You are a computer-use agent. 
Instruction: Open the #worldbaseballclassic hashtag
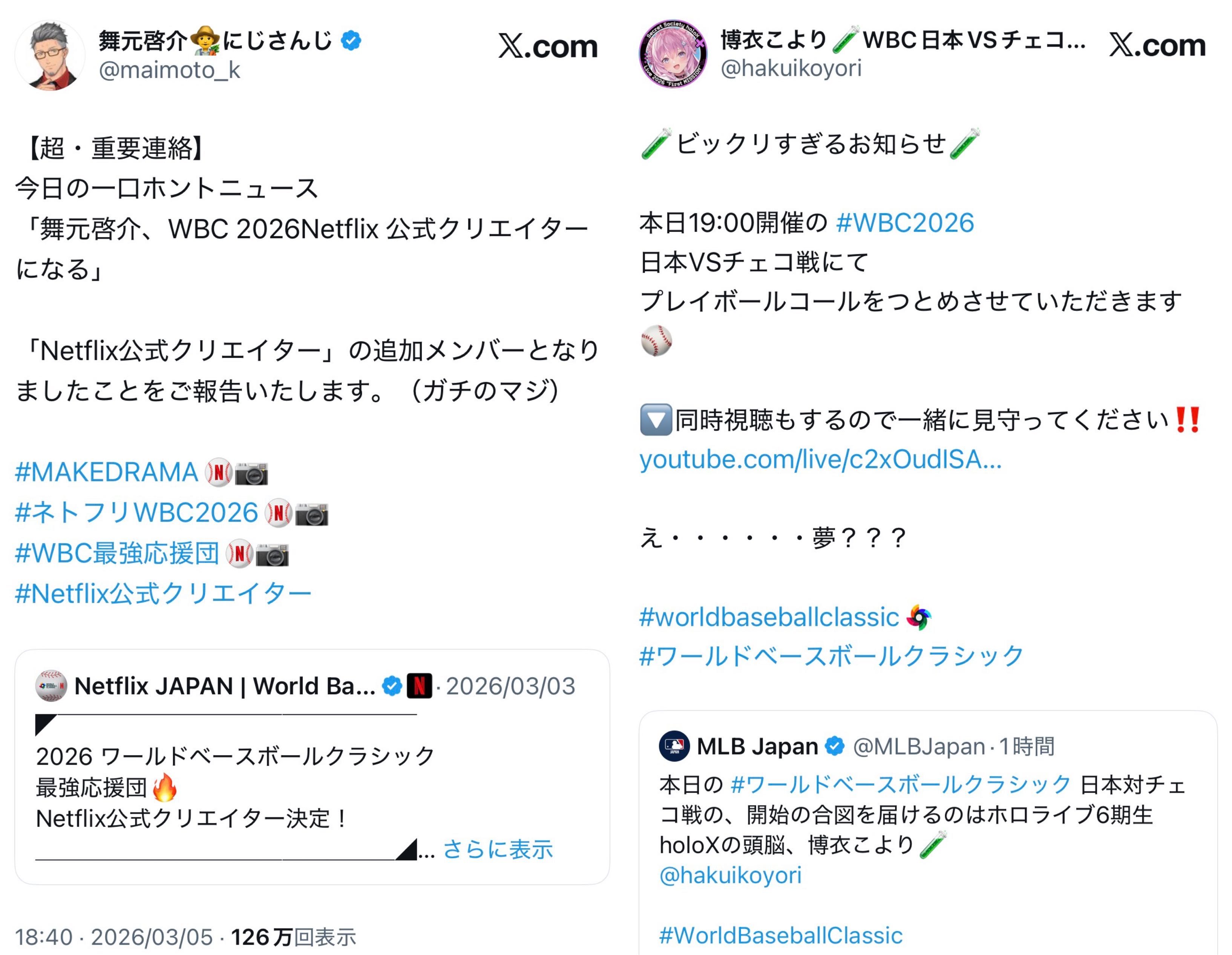(769, 617)
